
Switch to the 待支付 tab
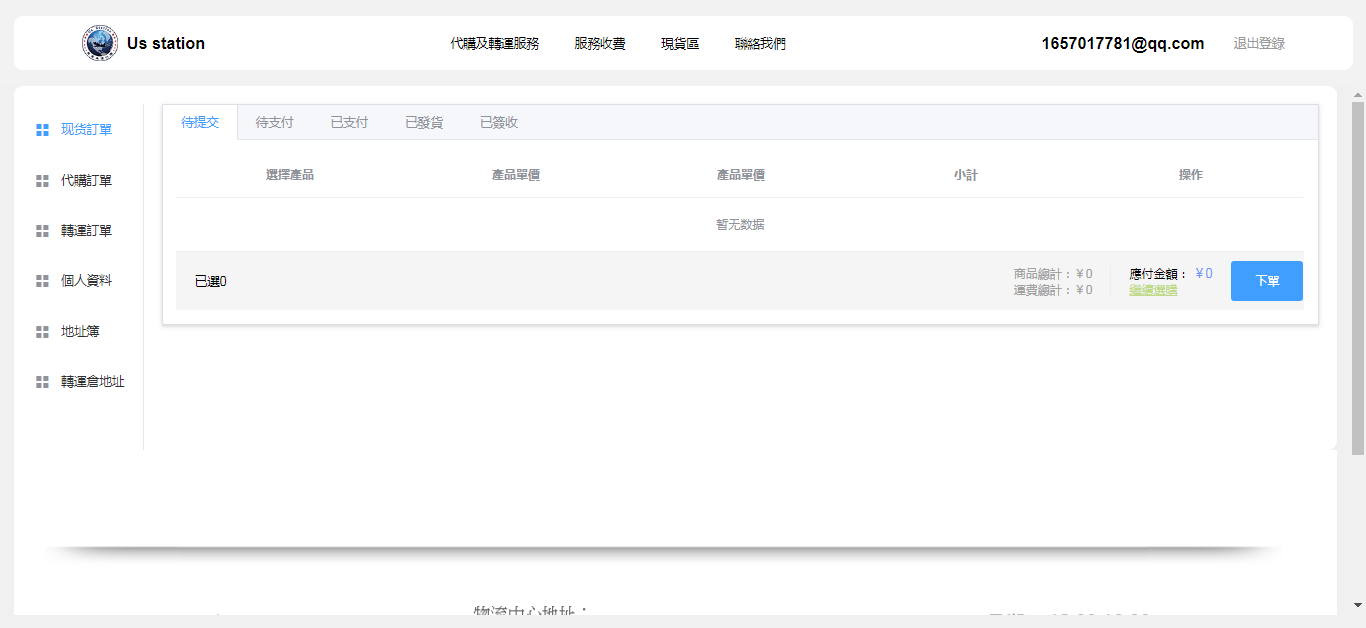pyautogui.click(x=274, y=123)
